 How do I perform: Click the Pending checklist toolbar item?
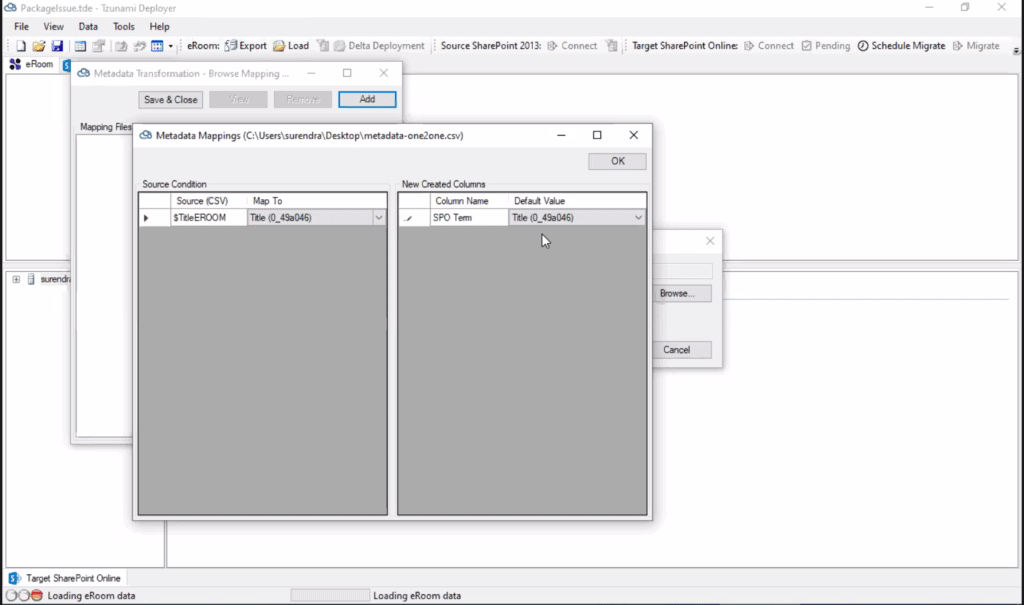(x=825, y=46)
